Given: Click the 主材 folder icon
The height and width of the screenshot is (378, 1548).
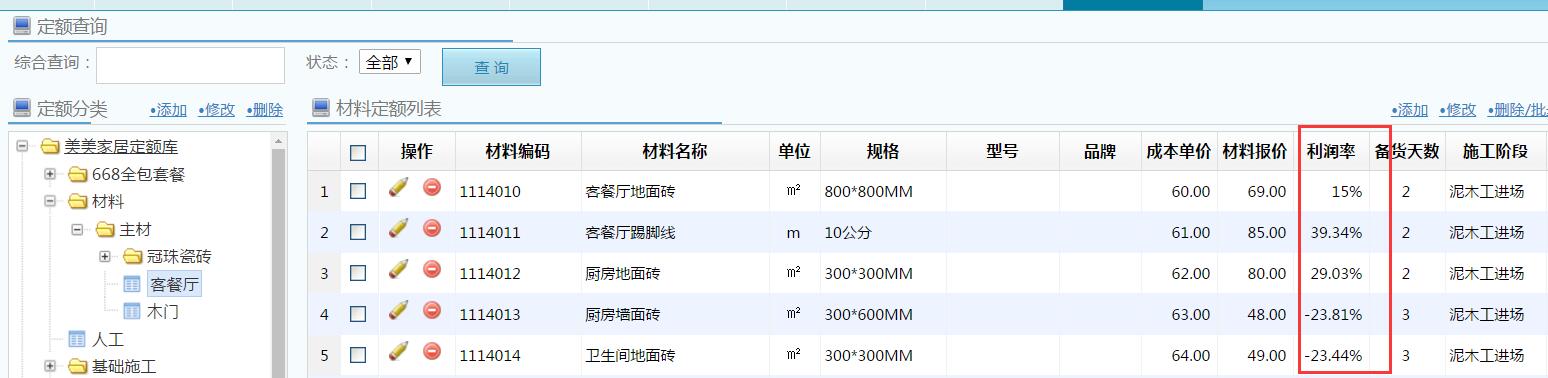Looking at the screenshot, I should (105, 230).
